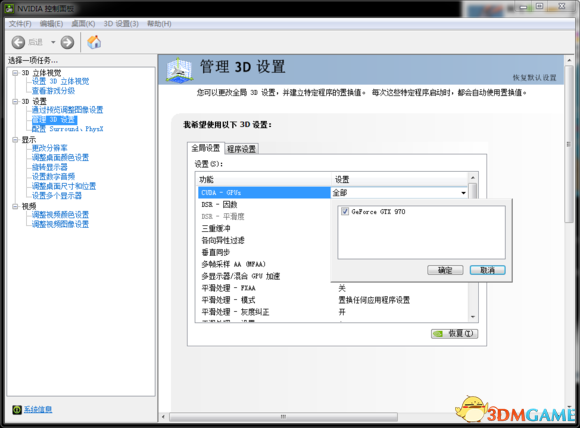Click the horizontal scrollbar thumb at bottom
Image resolution: width=580 pixels, height=428 pixels.
(283, 417)
